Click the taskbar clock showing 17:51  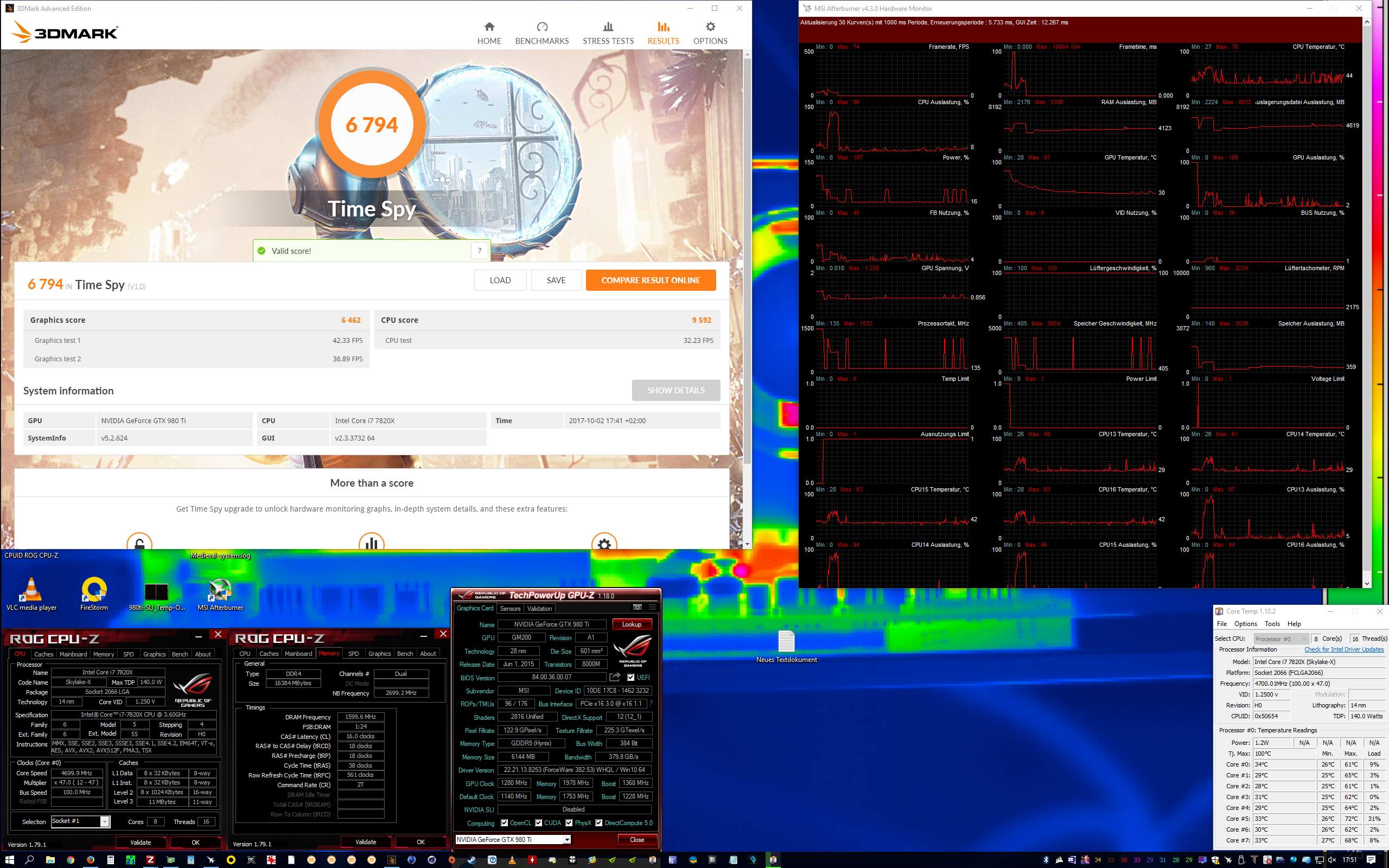pos(1350,860)
